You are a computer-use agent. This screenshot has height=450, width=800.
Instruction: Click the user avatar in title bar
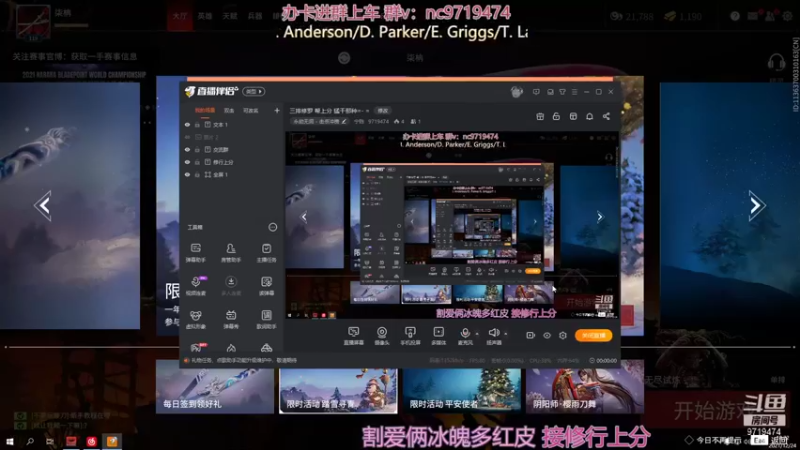click(516, 92)
